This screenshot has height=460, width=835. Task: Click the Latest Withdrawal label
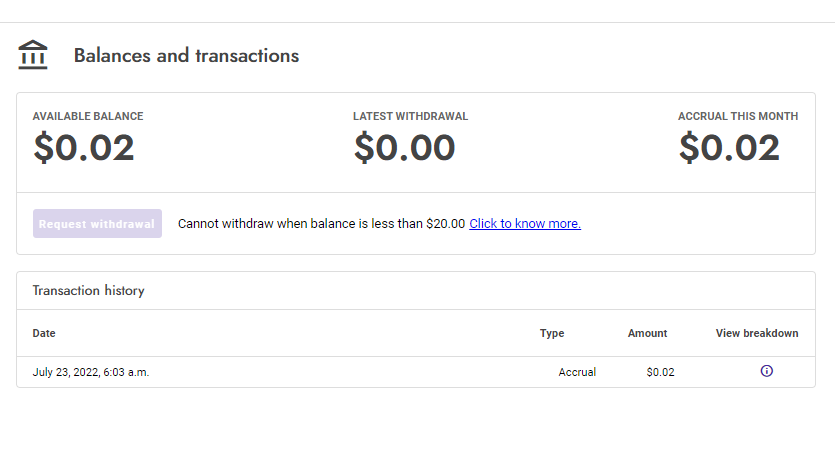click(x=410, y=116)
